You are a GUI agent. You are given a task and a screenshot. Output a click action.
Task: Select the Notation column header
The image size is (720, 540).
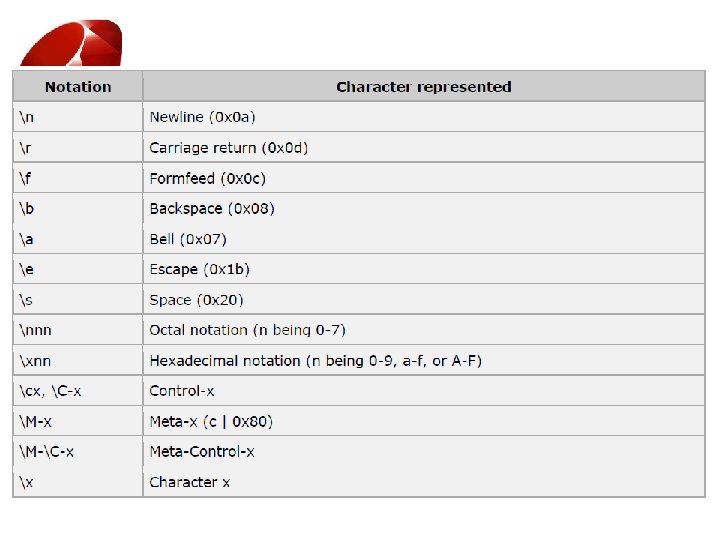pos(78,87)
